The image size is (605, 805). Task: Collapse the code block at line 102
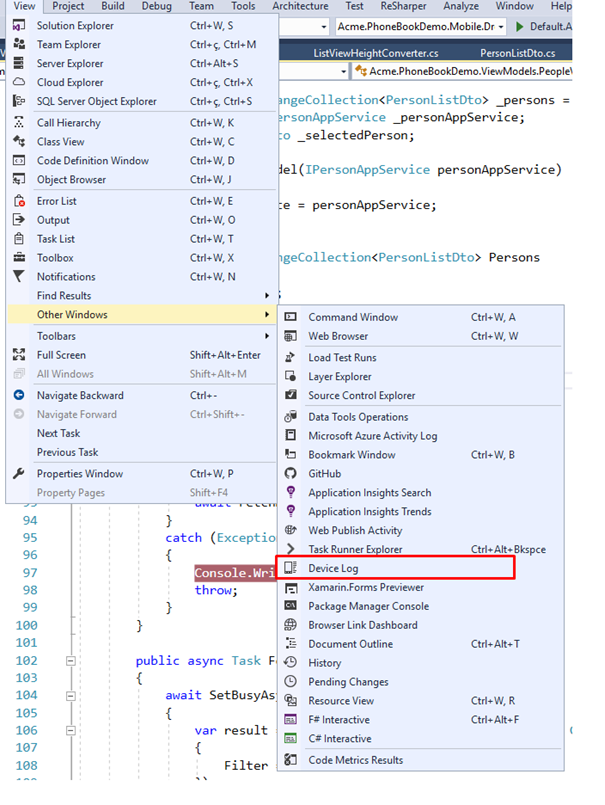tap(71, 661)
